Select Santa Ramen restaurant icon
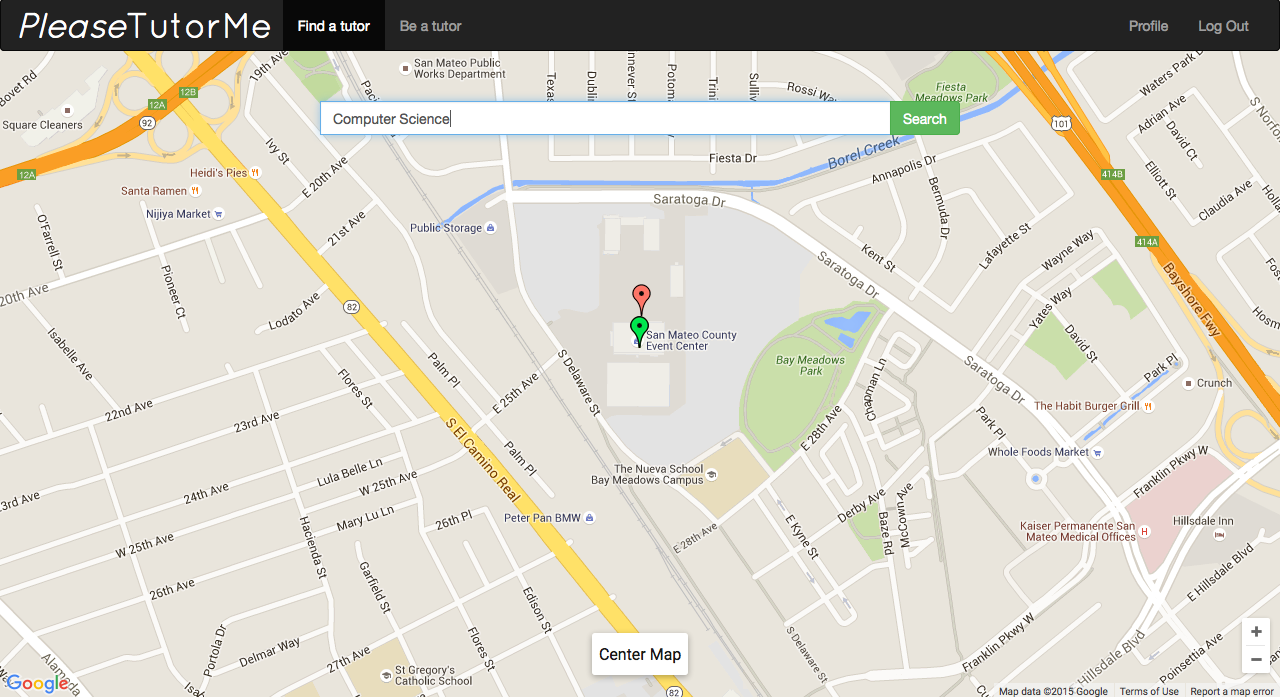The height and width of the screenshot is (697, 1280). (x=196, y=191)
